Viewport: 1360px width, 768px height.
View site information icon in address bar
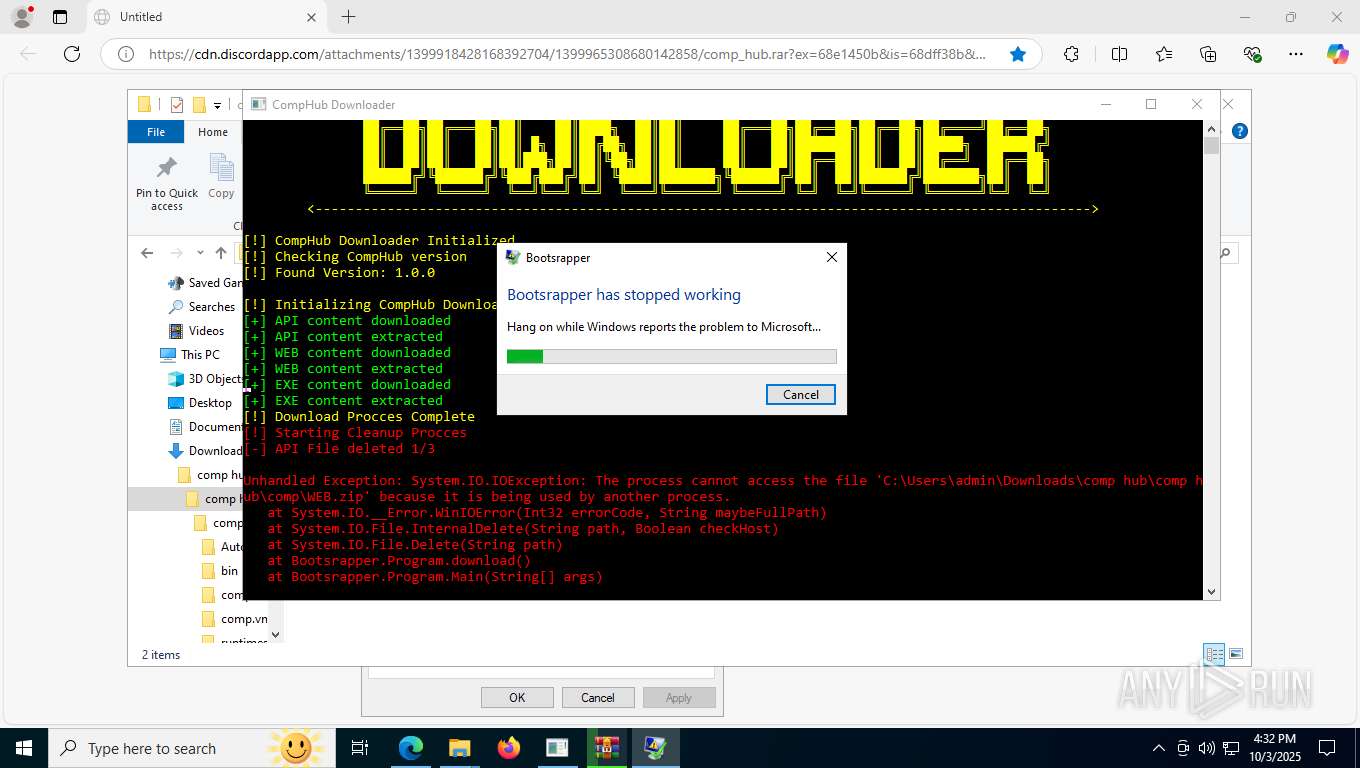coord(127,54)
